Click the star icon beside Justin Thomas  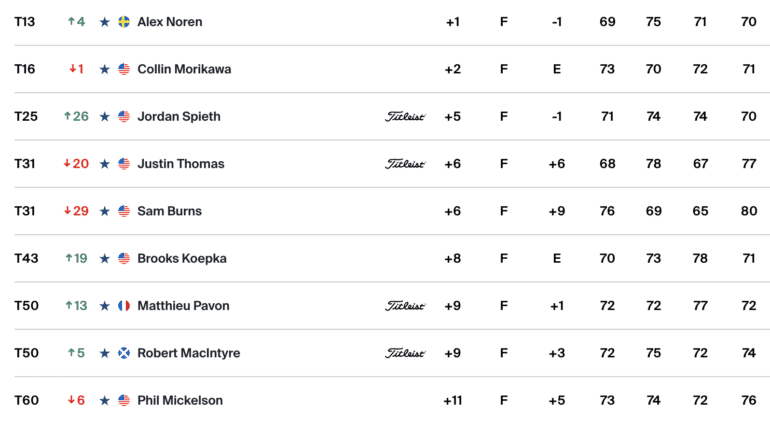click(105, 164)
